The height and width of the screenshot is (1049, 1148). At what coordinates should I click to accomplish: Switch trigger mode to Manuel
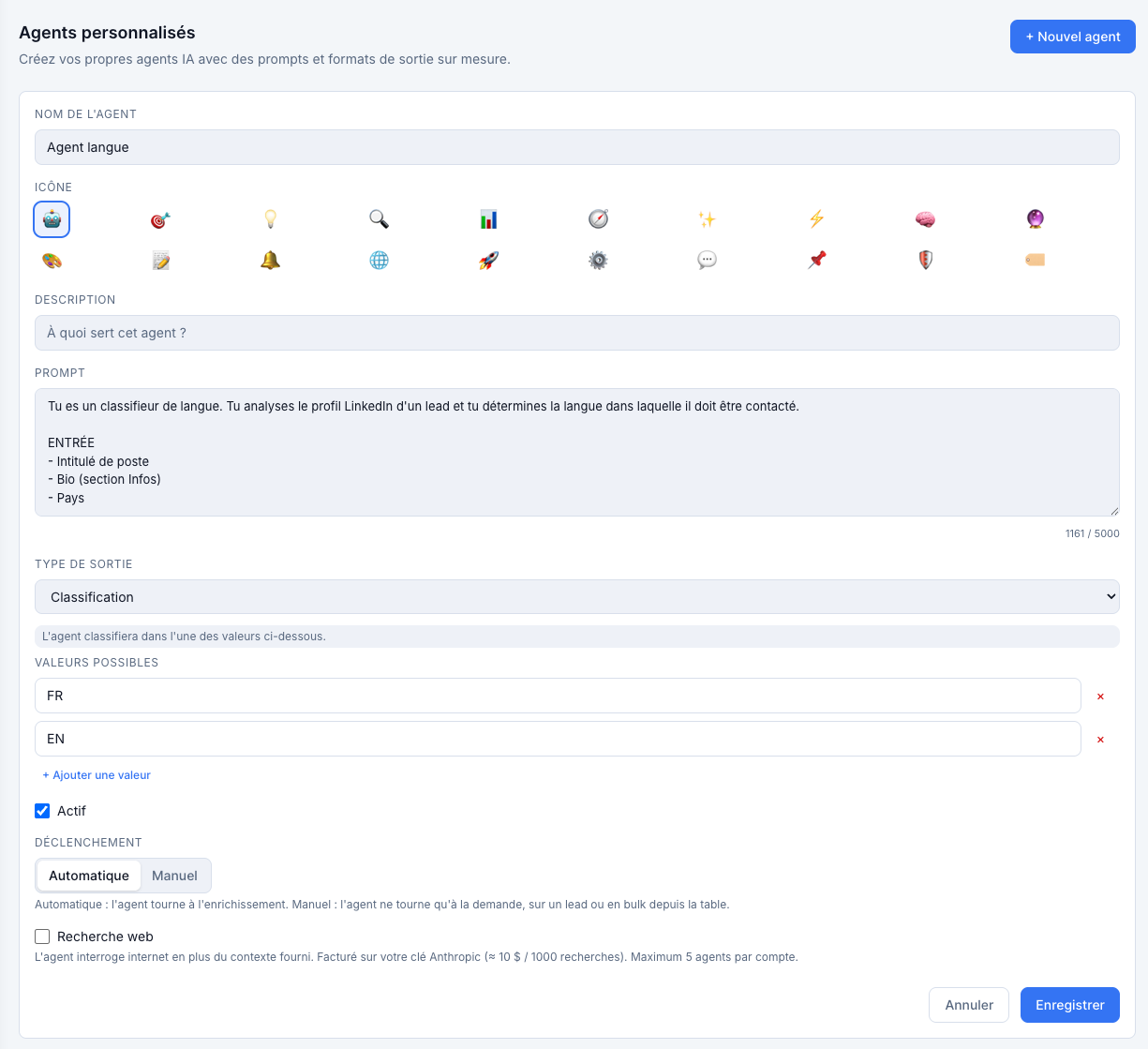click(x=174, y=876)
